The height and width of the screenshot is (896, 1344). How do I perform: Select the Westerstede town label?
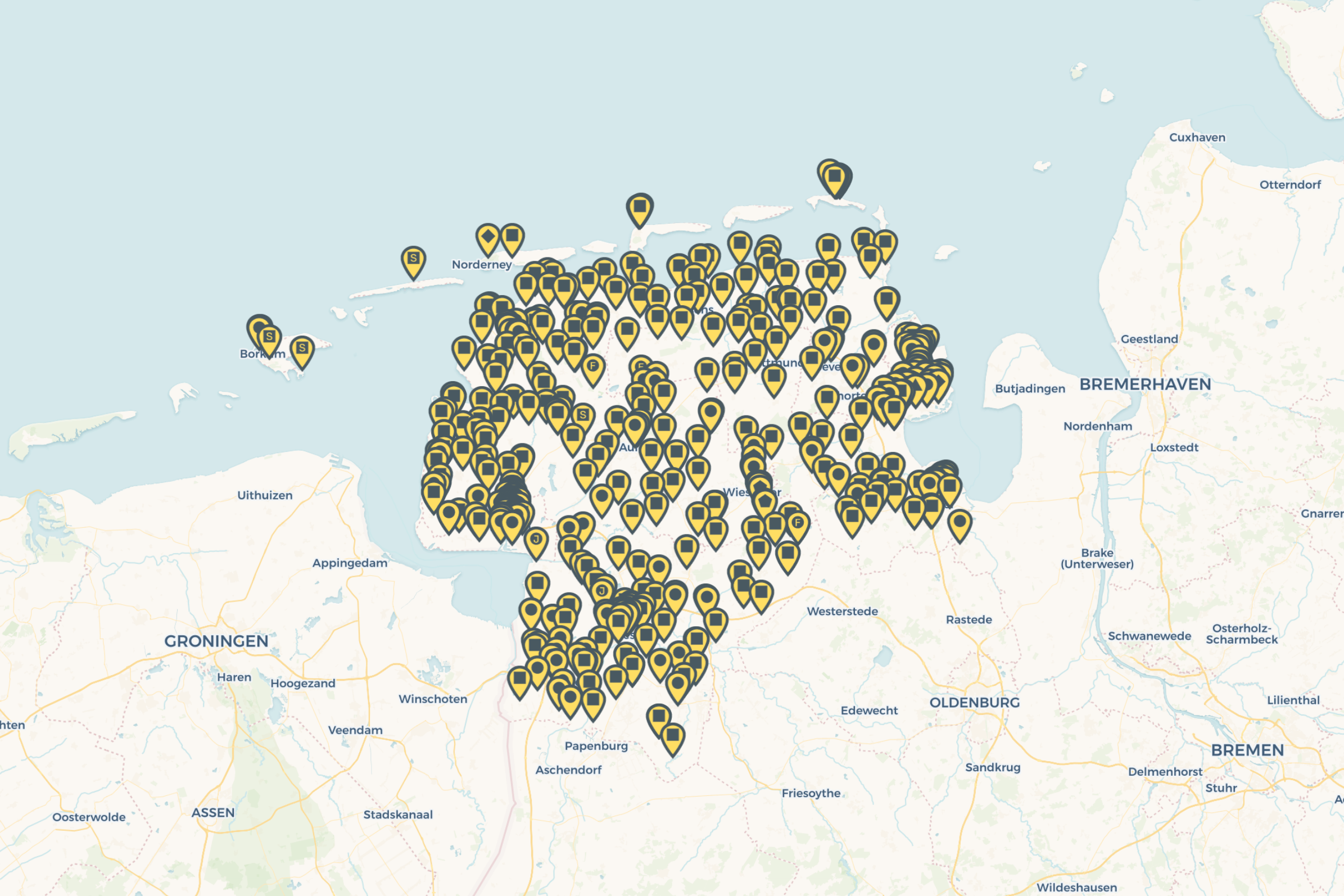(842, 612)
